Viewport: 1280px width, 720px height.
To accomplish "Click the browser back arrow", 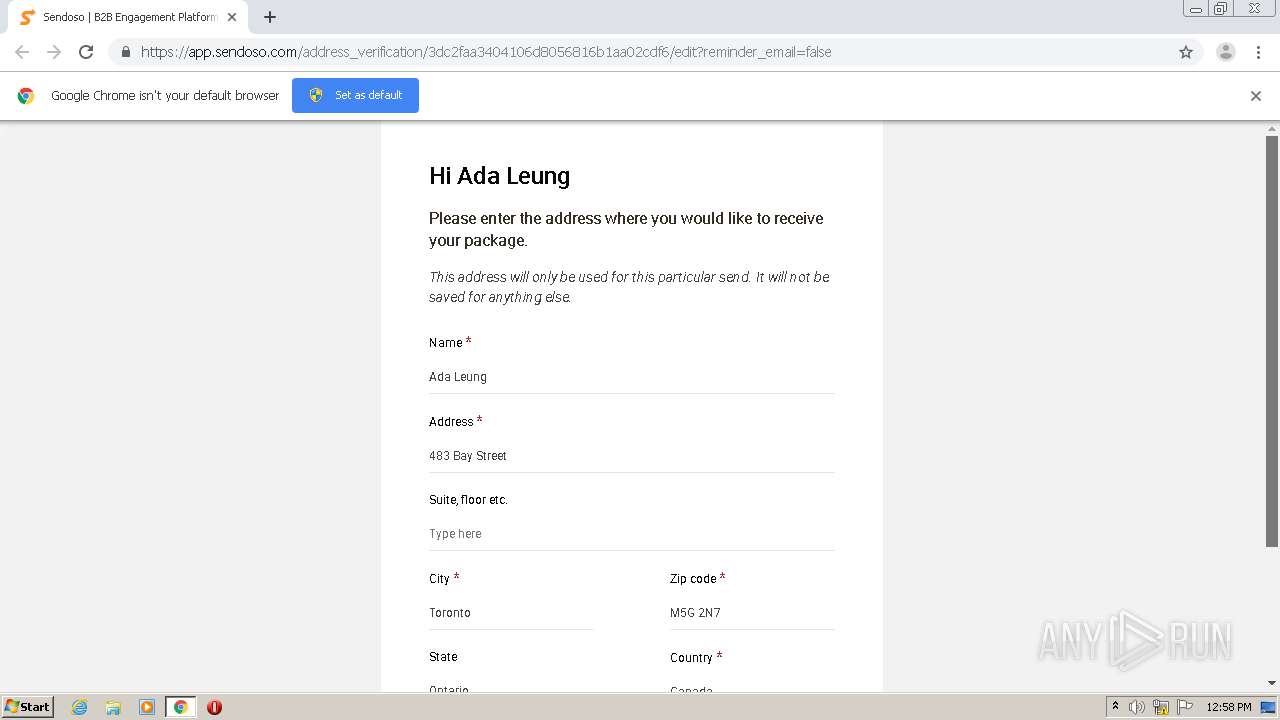I will coord(22,52).
